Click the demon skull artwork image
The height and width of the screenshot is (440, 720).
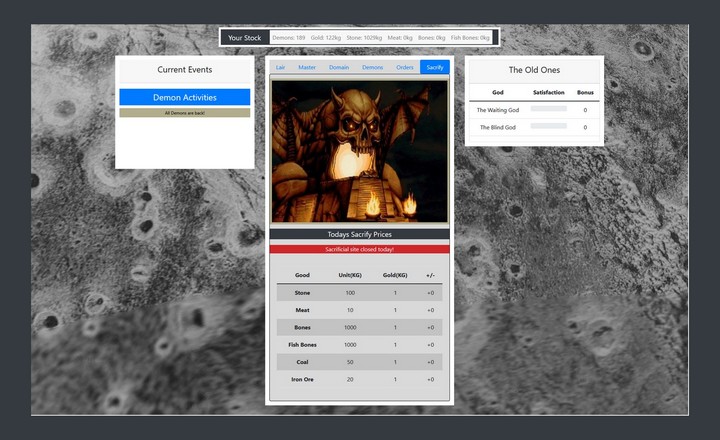point(359,151)
